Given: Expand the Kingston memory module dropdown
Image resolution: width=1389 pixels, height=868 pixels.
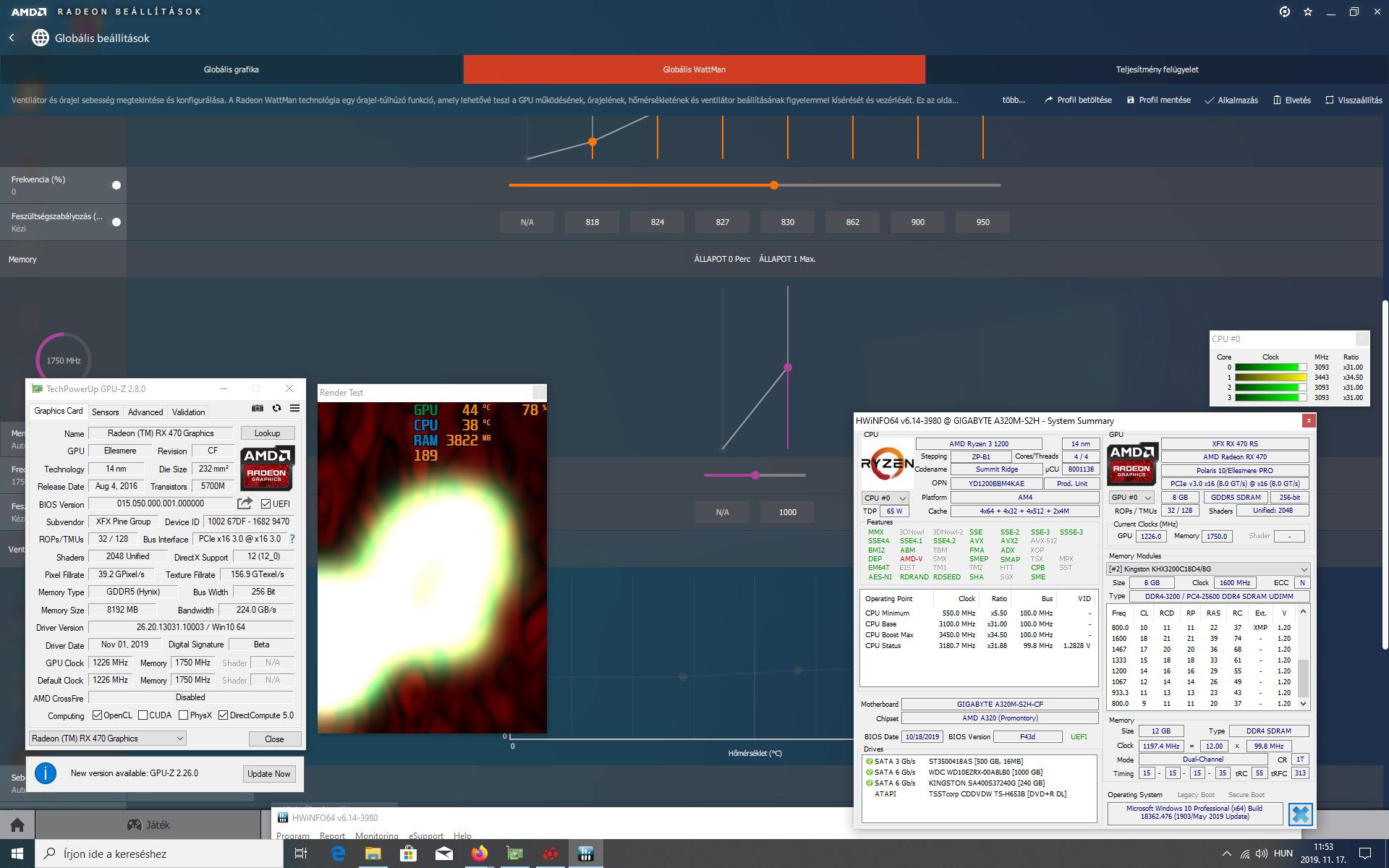Looking at the screenshot, I should (1208, 569).
